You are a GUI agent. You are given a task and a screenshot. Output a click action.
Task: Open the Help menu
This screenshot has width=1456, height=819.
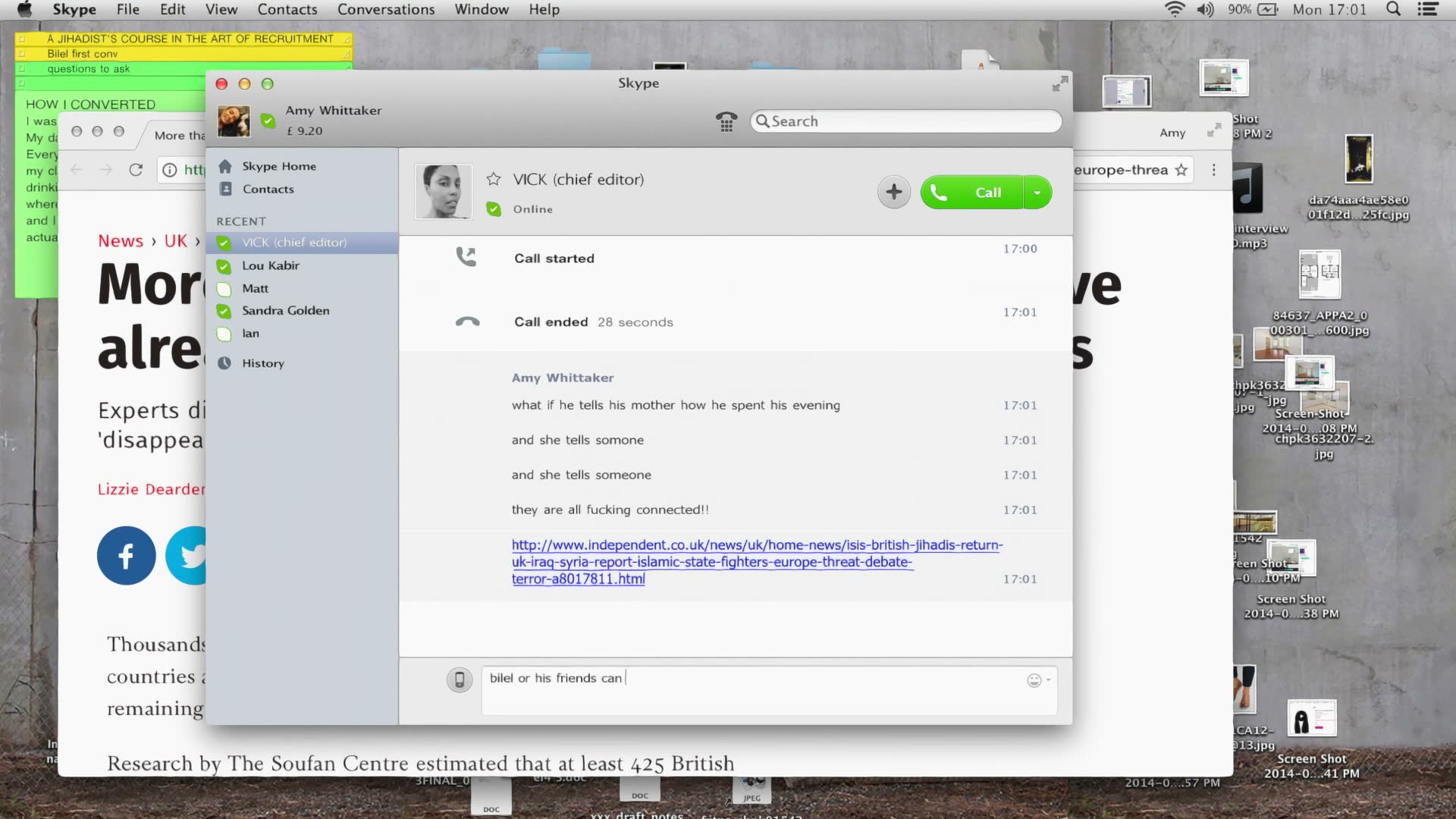click(x=544, y=9)
